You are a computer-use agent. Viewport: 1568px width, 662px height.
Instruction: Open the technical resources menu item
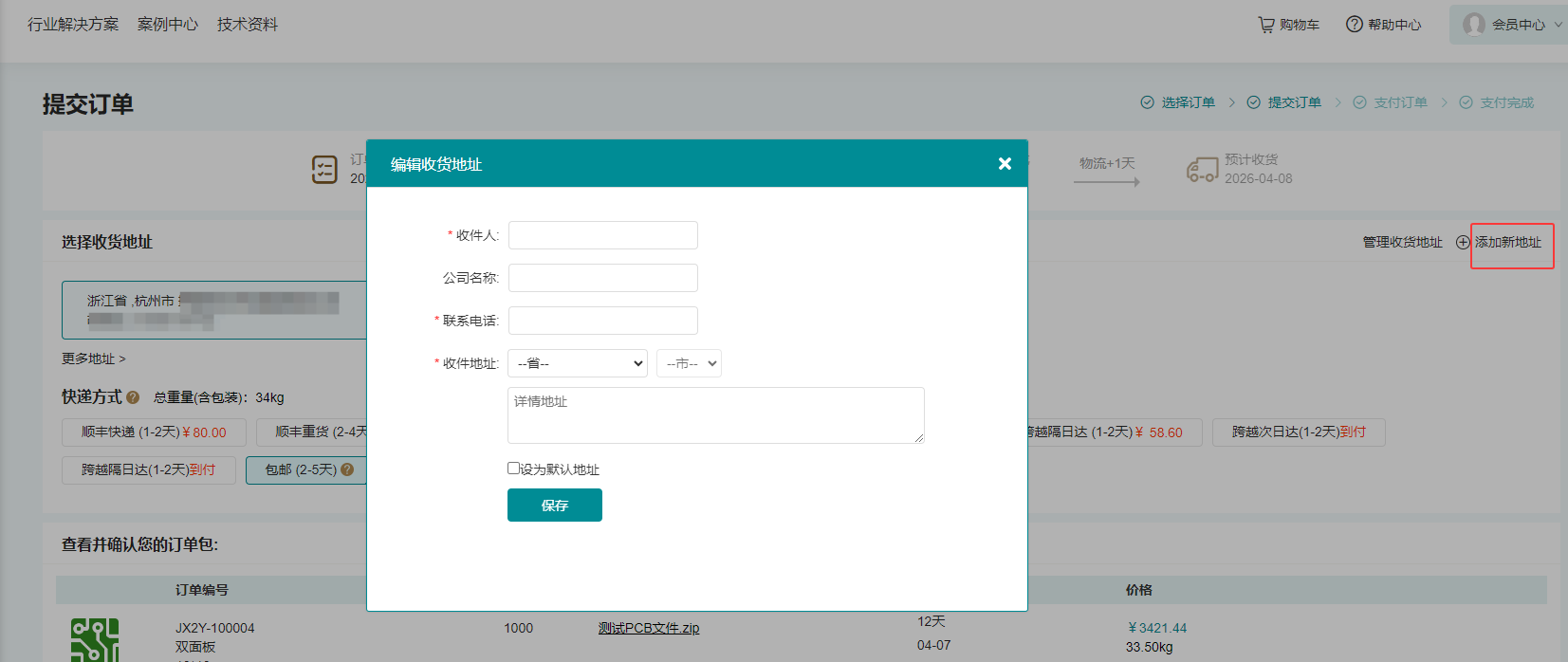pyautogui.click(x=247, y=25)
